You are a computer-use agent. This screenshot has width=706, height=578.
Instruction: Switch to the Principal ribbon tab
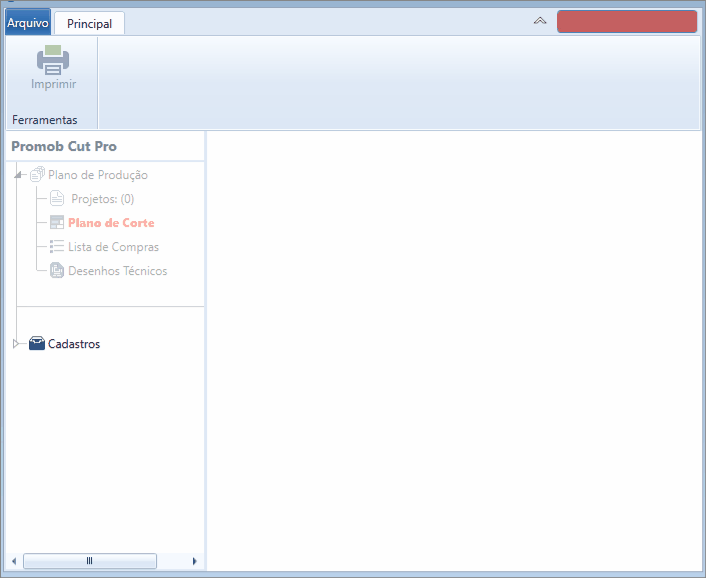click(89, 23)
